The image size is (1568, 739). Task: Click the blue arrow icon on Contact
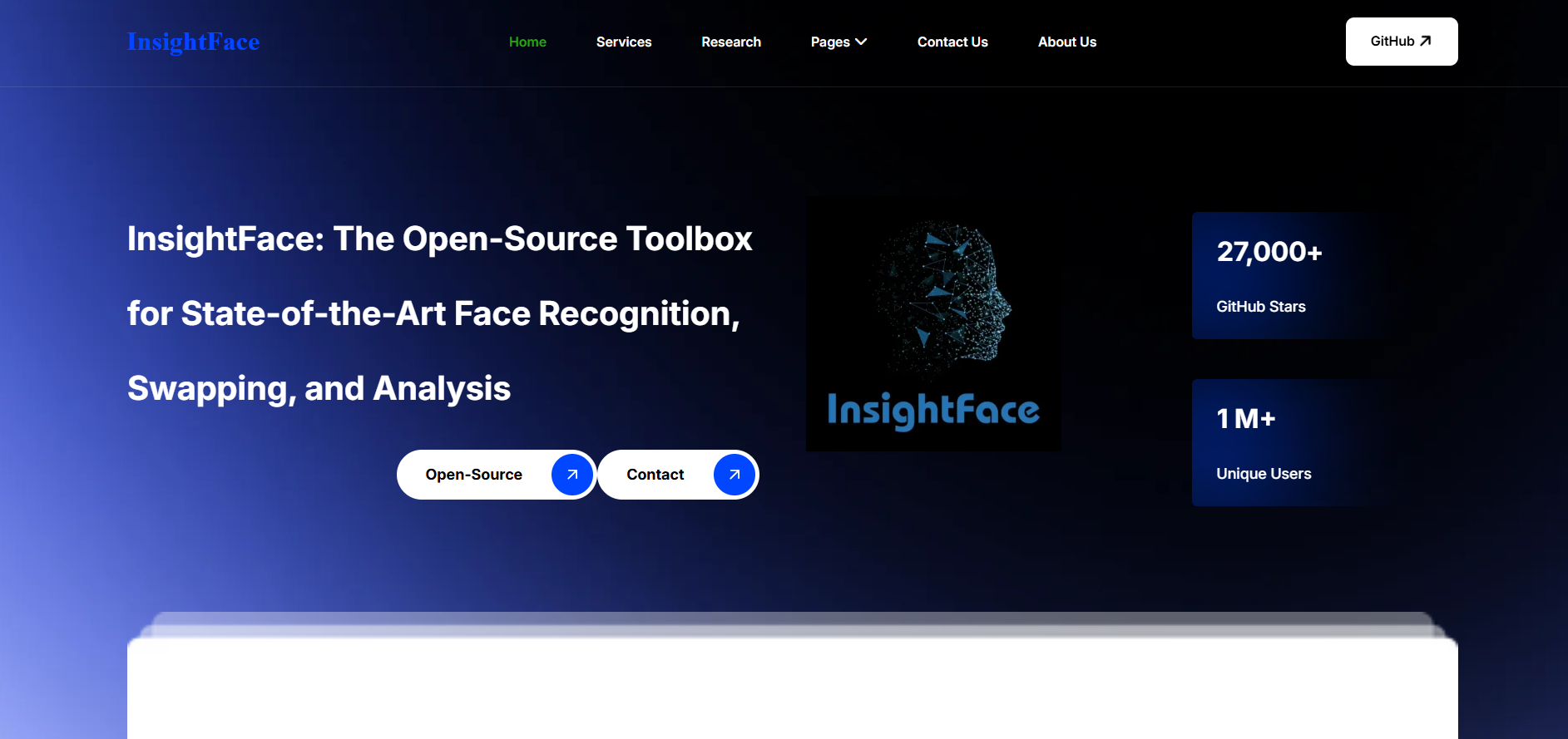click(x=735, y=475)
